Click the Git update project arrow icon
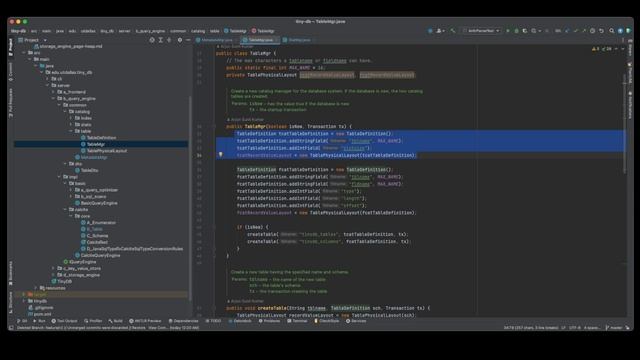Screen dimensions: 640x360 click(567, 31)
